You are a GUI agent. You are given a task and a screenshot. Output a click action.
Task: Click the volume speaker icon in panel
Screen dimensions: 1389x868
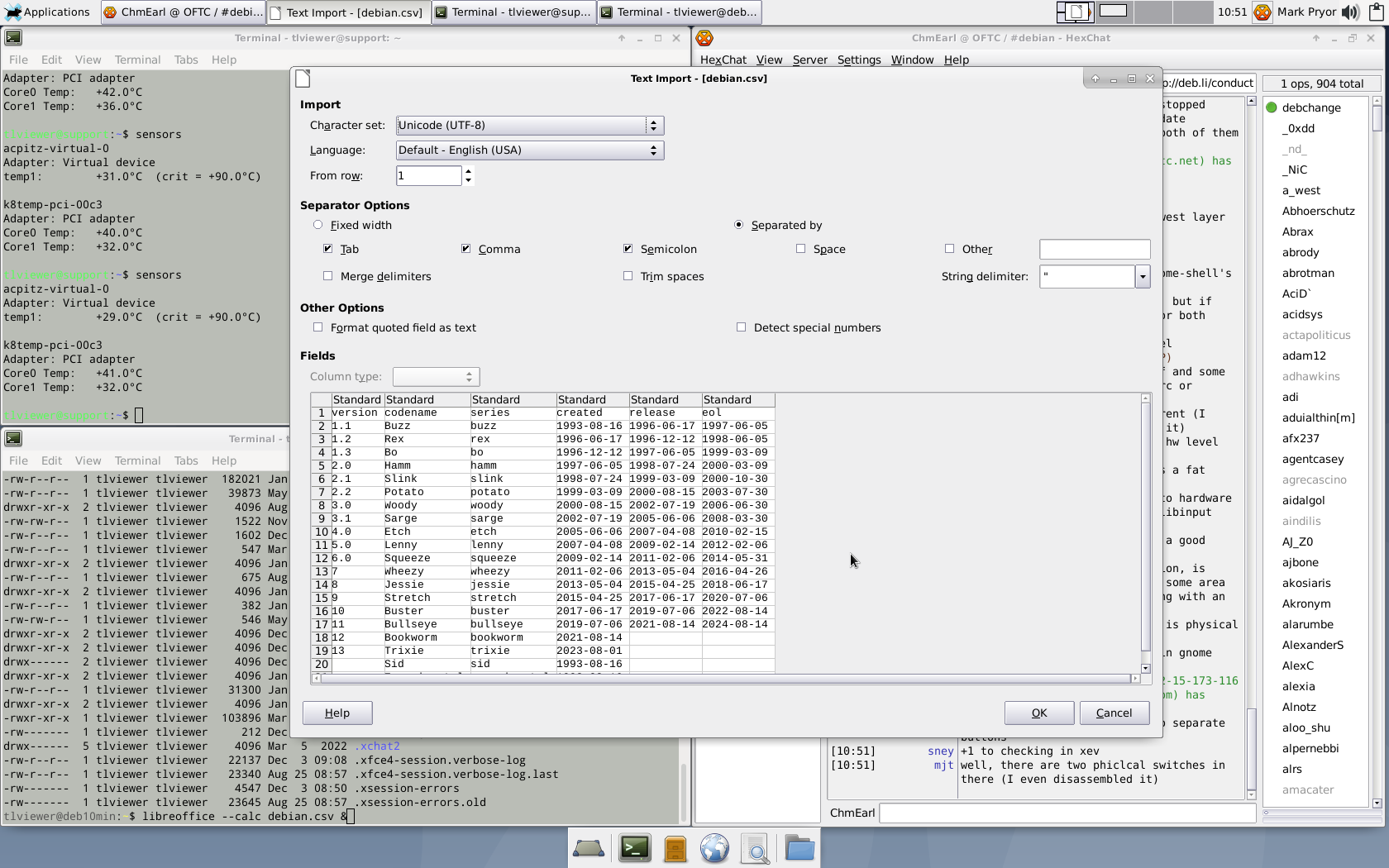[x=1350, y=12]
